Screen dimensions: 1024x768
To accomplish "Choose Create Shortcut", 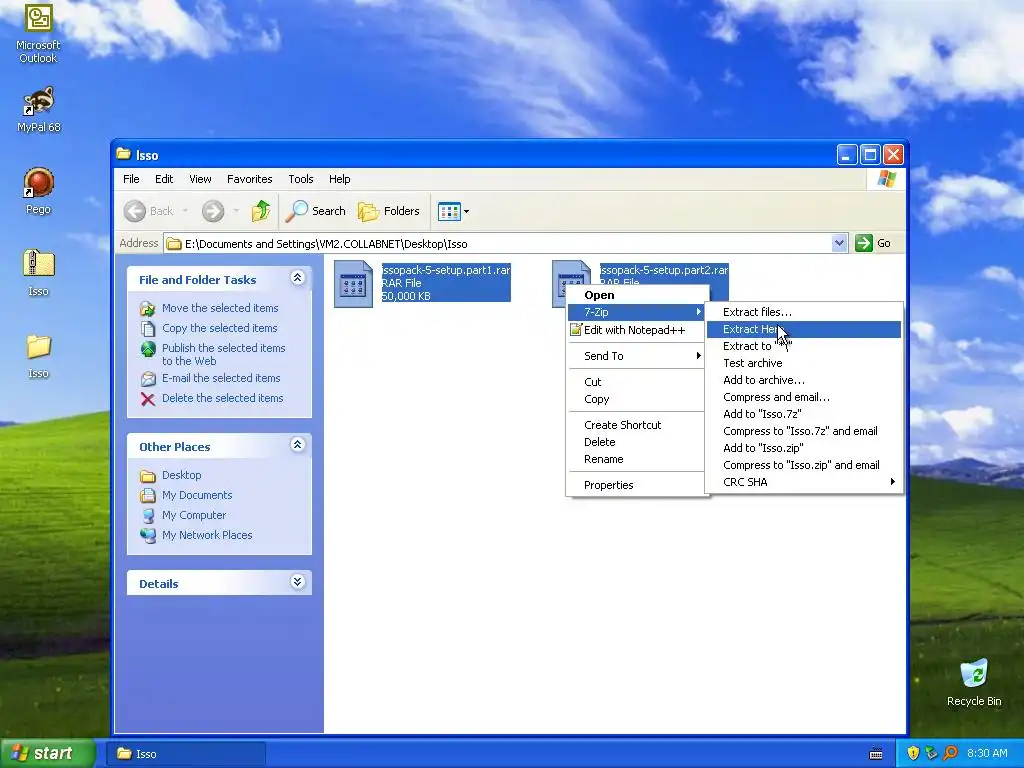I will pos(637,425).
